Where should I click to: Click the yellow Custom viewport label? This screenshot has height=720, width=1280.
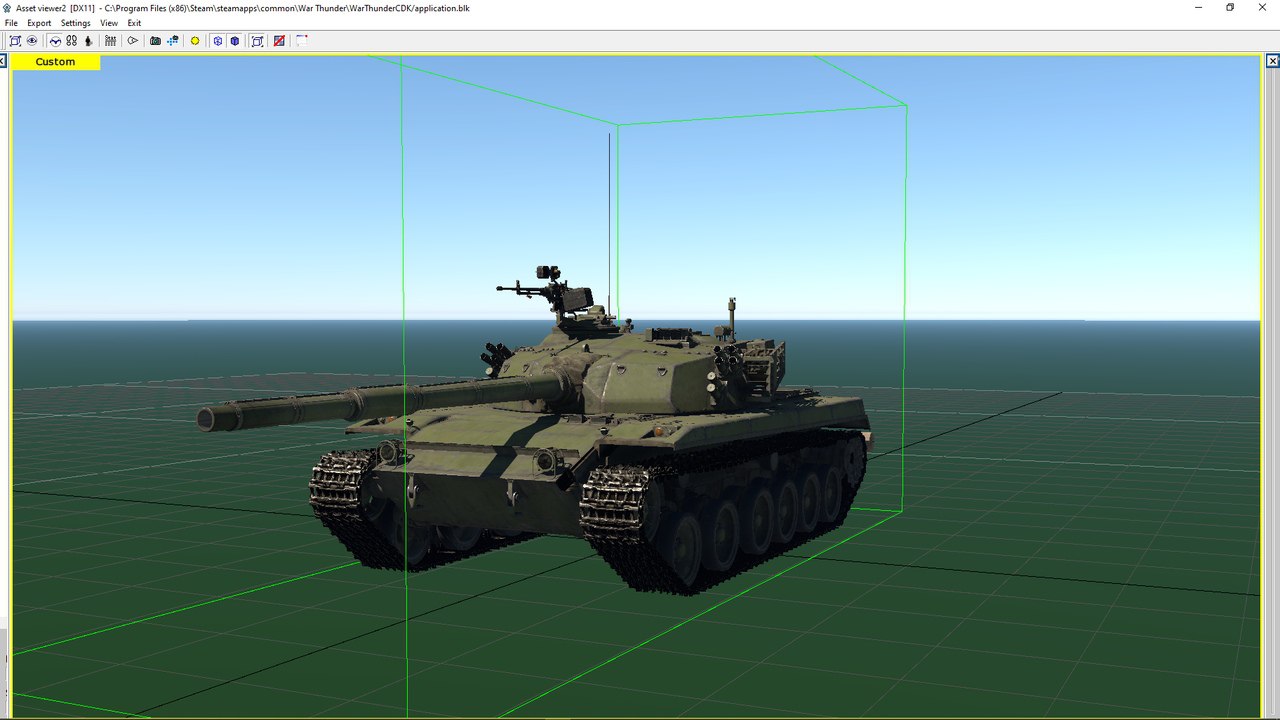coord(55,62)
